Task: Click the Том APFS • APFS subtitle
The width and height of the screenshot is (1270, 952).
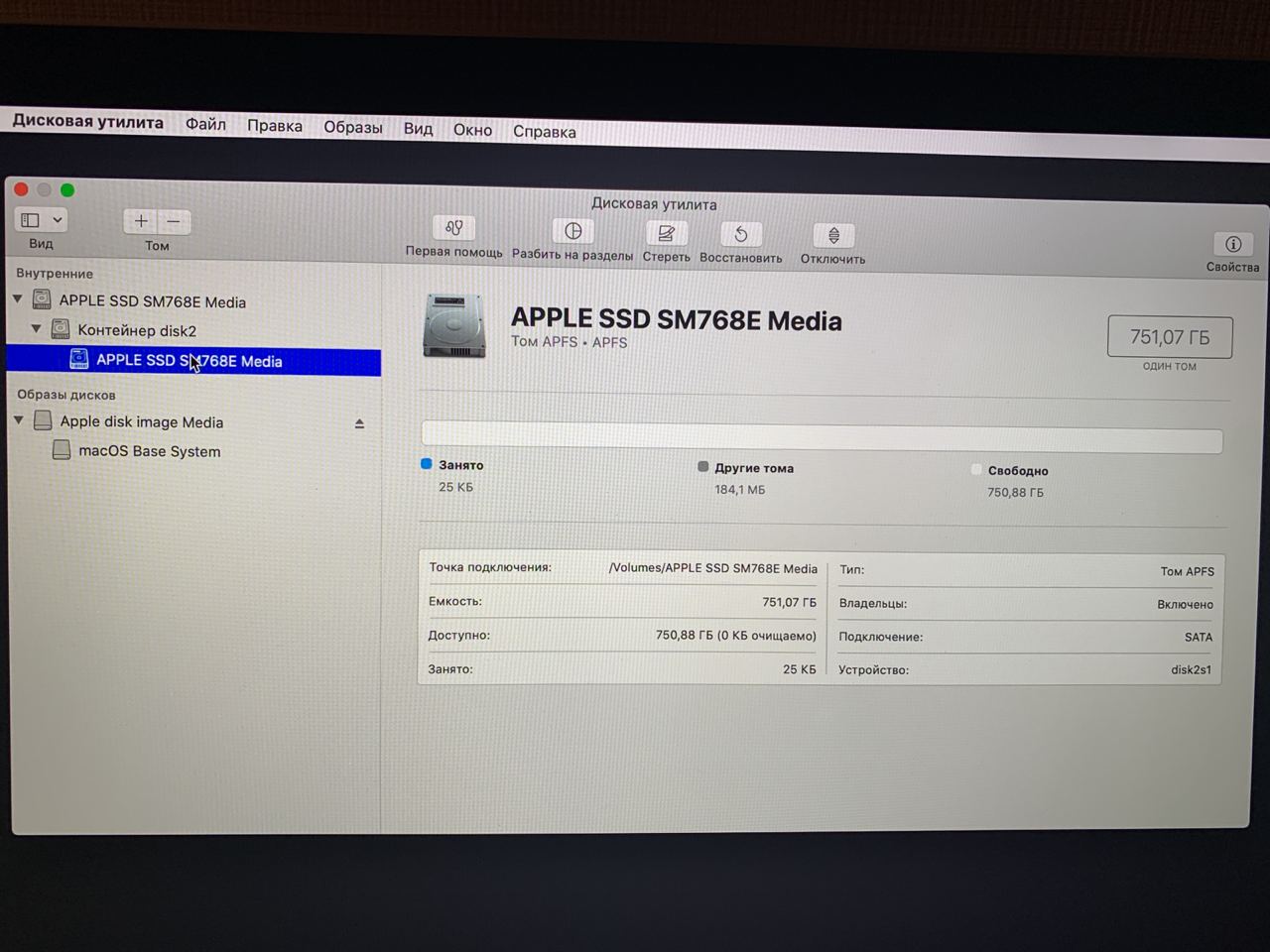Action: 569,342
